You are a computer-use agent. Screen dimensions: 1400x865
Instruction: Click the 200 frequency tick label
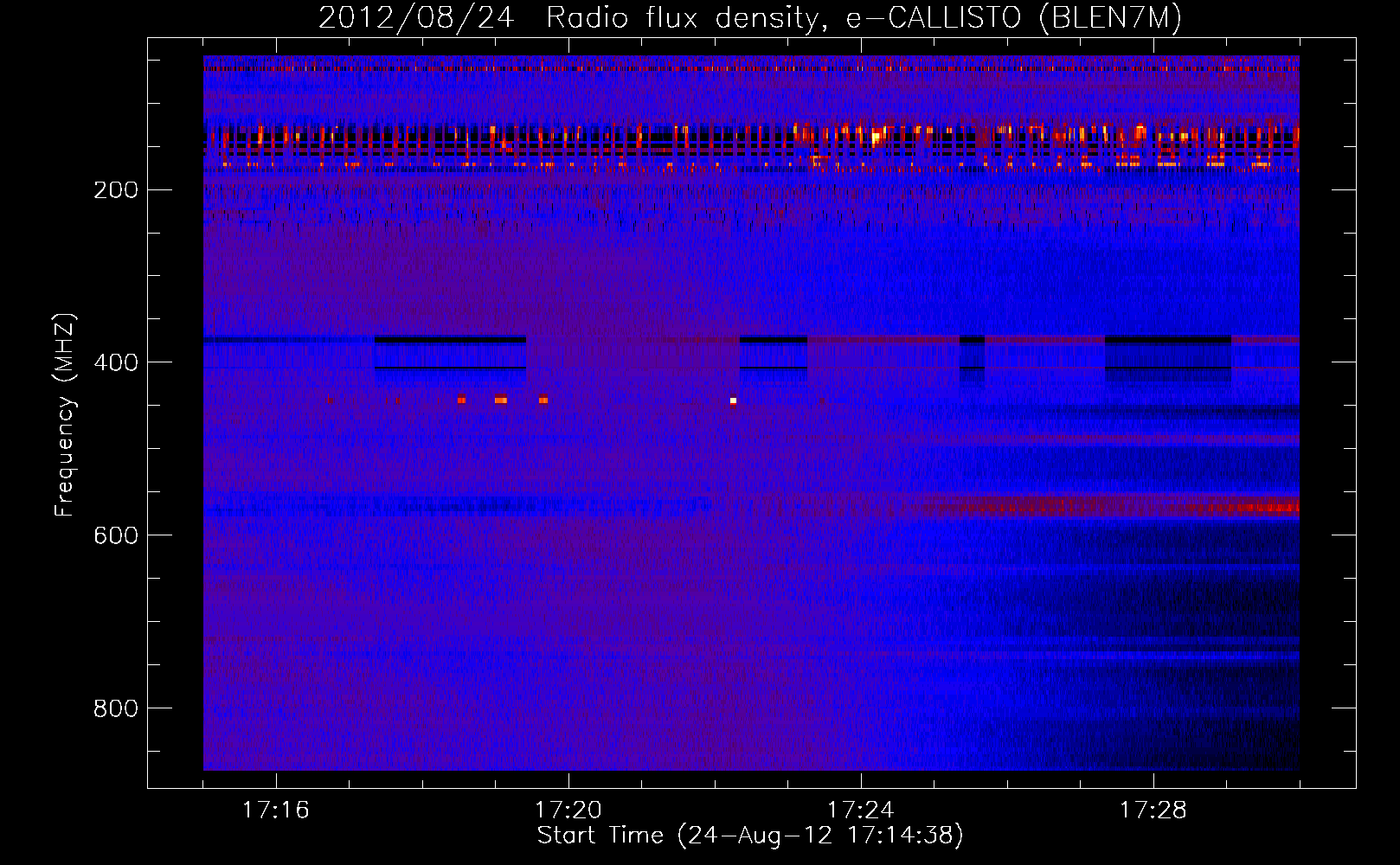pos(116,189)
